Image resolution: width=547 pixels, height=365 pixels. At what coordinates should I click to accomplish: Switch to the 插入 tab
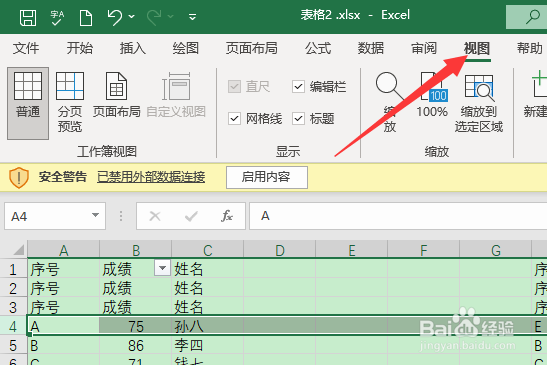coord(133,48)
